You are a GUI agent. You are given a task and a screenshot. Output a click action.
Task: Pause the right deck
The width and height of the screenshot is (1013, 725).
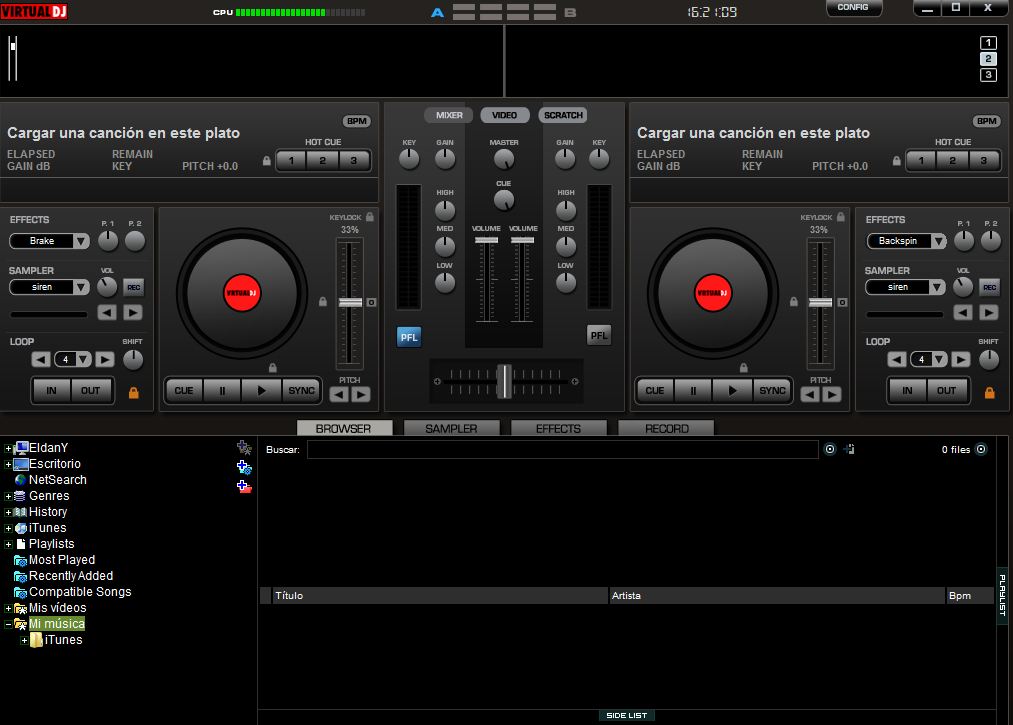pos(693,391)
